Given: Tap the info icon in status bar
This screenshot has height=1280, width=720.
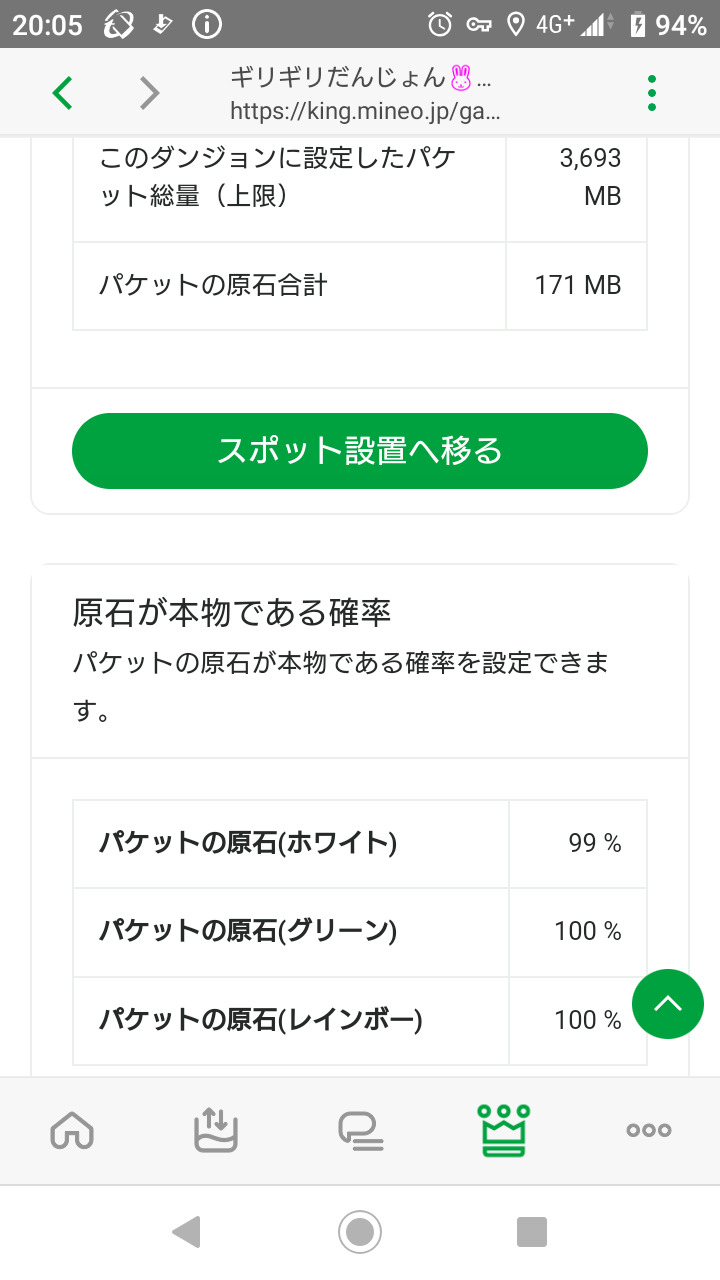Looking at the screenshot, I should [206, 25].
